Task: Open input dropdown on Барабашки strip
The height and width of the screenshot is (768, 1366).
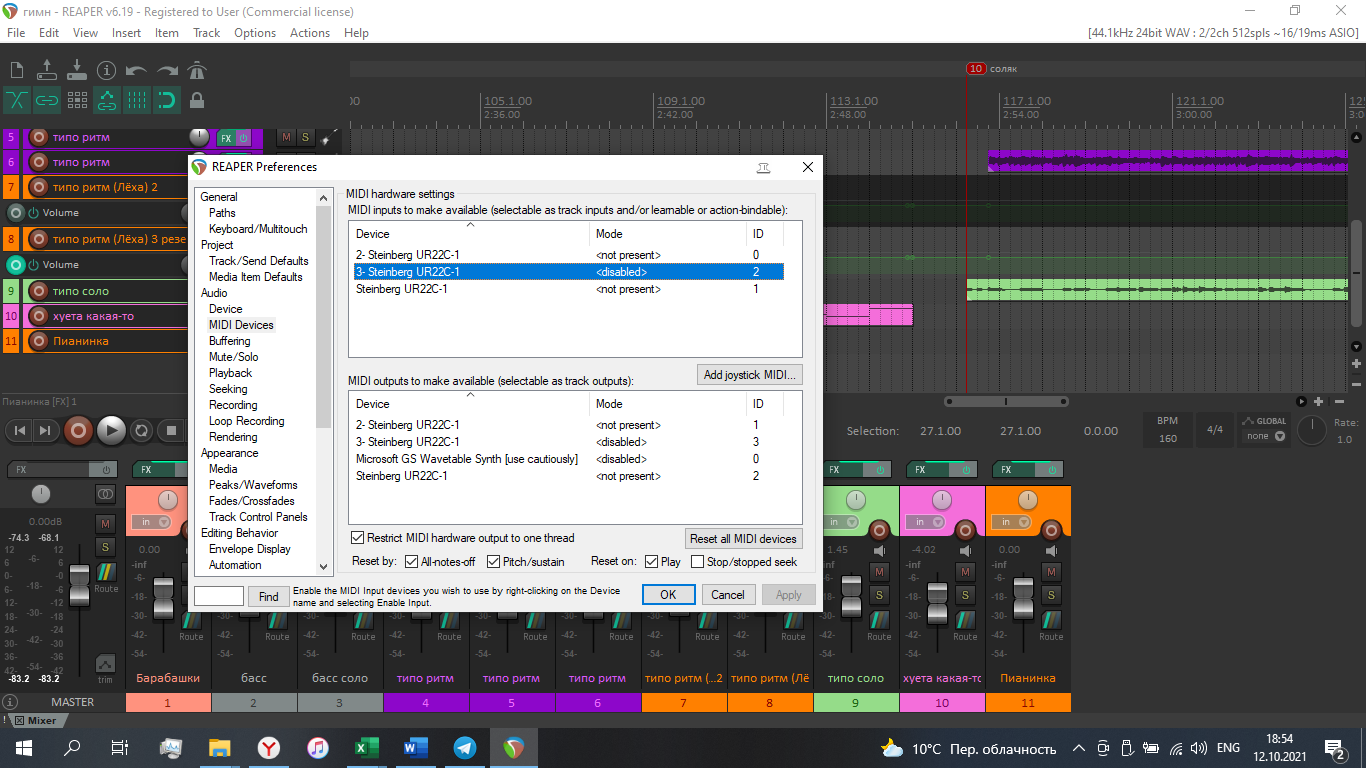Action: (150, 522)
